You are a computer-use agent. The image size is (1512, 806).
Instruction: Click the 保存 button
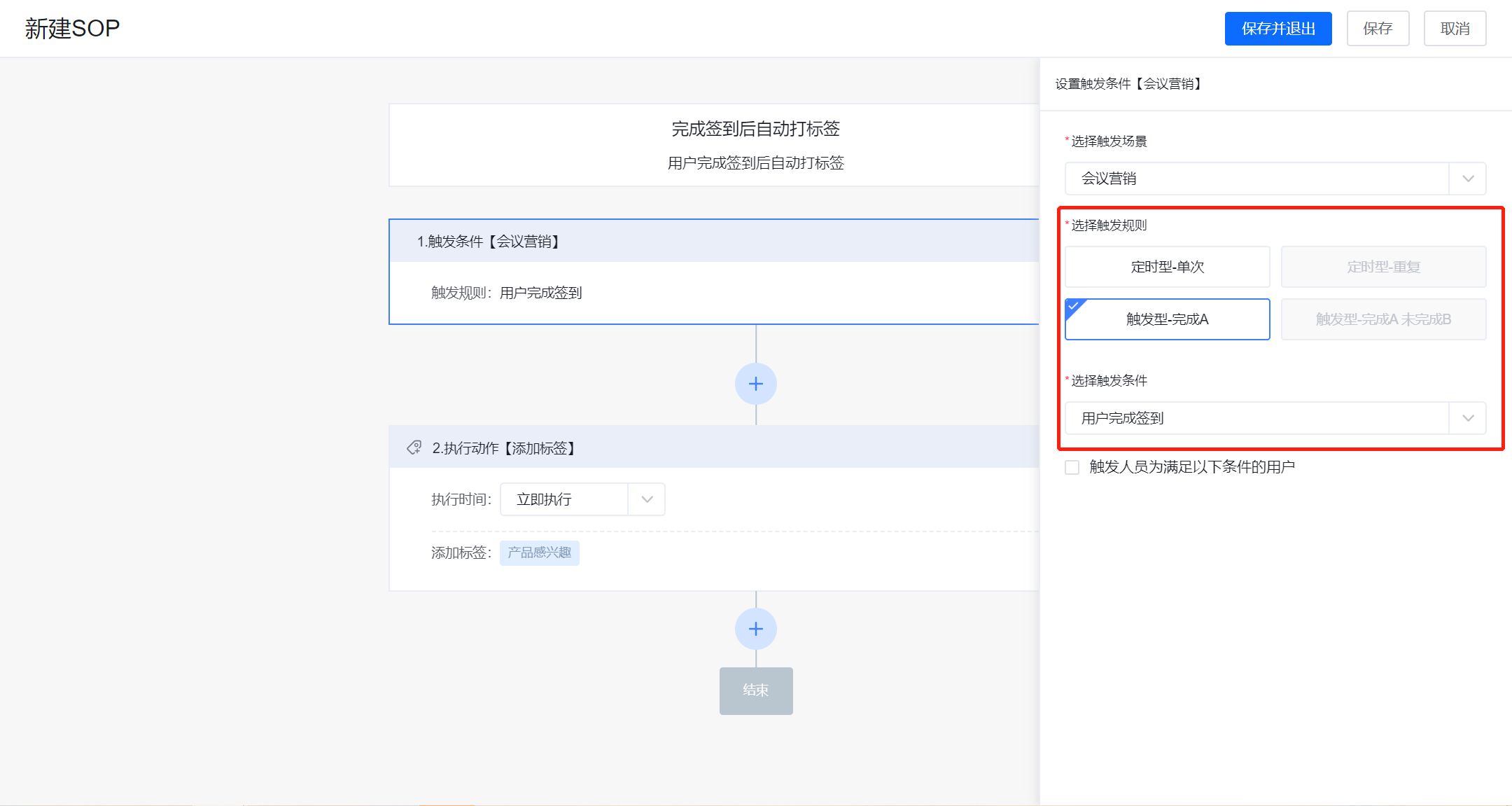(1378, 29)
